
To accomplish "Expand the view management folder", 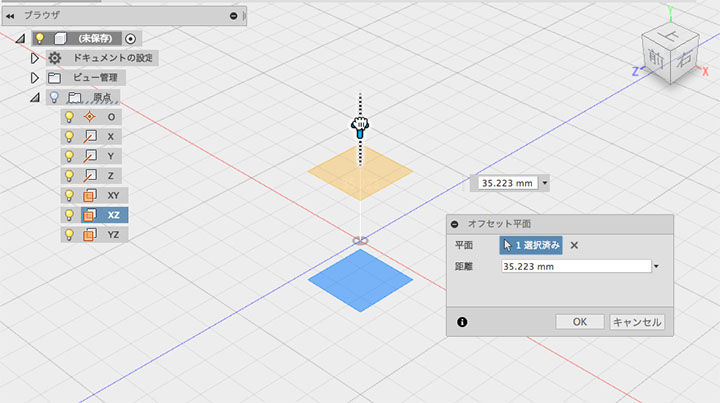I will (x=34, y=78).
